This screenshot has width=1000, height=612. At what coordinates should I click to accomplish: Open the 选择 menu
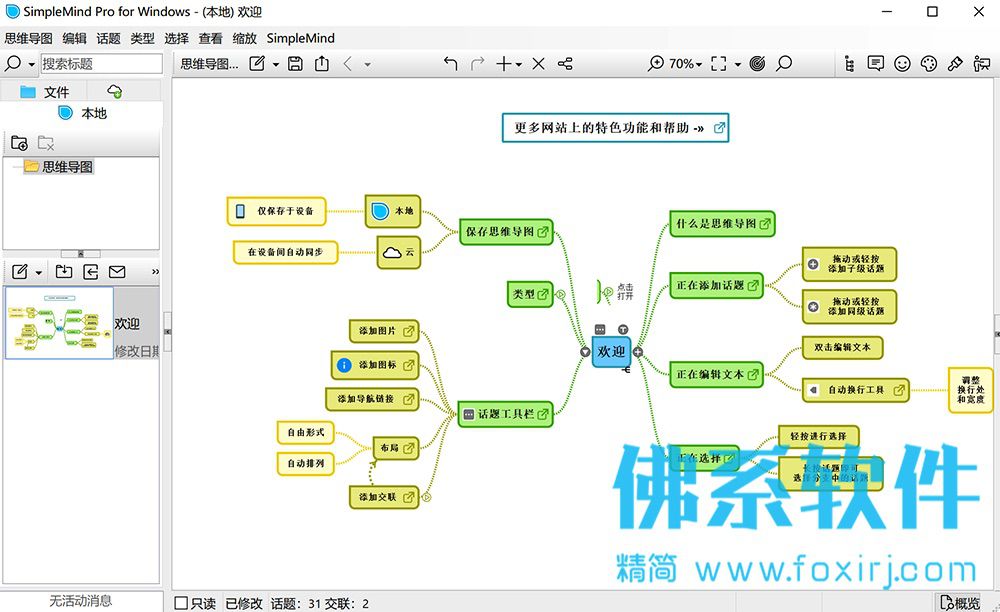(x=177, y=38)
